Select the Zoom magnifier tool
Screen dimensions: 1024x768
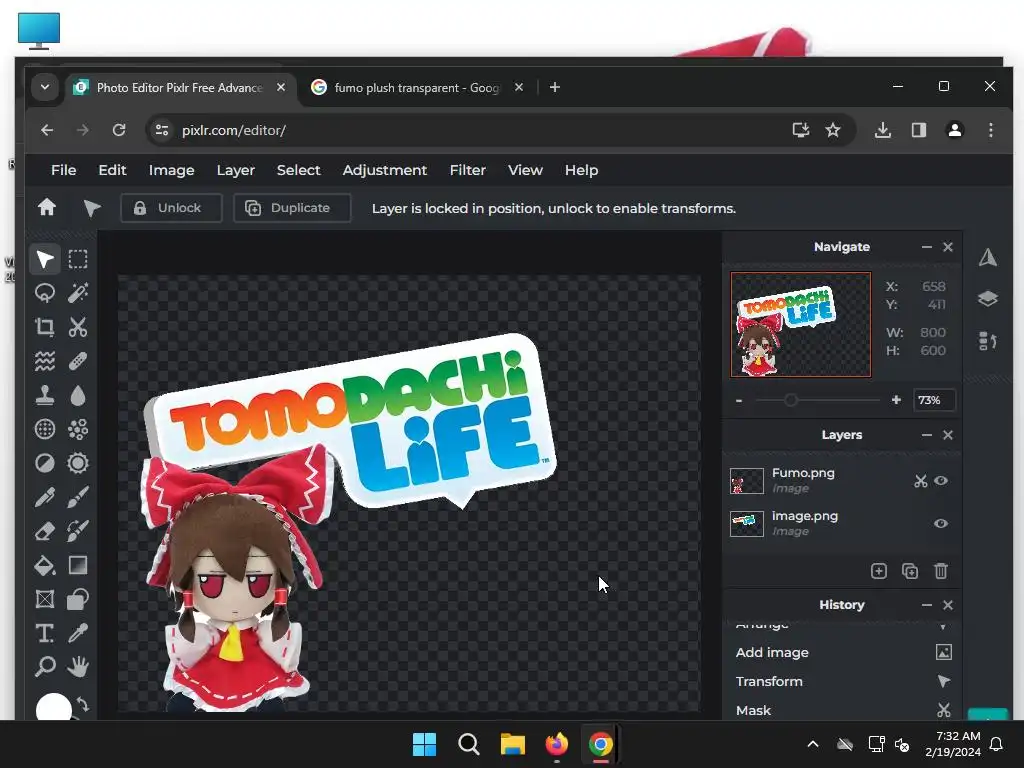coord(44,667)
